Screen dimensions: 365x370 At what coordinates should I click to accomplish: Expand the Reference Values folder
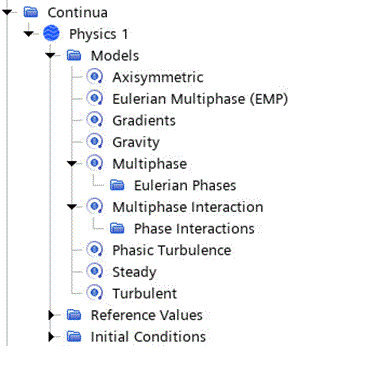pyautogui.click(x=51, y=315)
